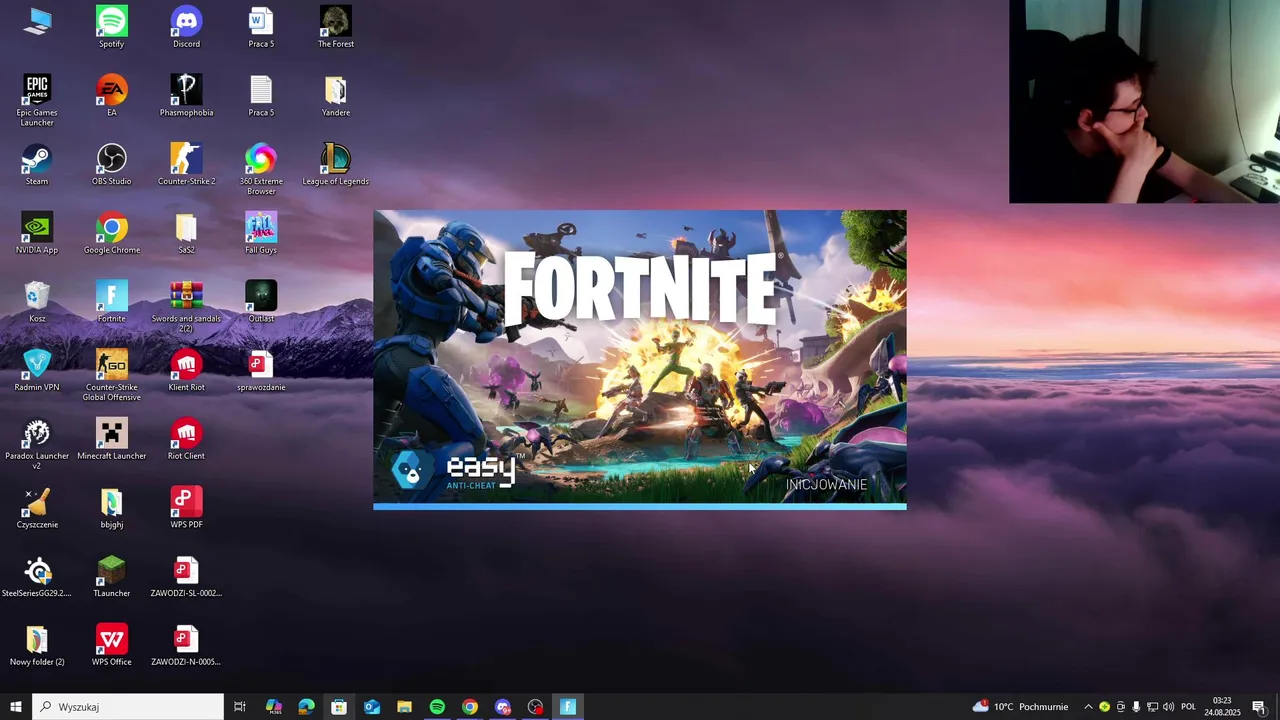Select the Nowy folder (2) icon
This screenshot has width=1280, height=720.
click(x=37, y=645)
